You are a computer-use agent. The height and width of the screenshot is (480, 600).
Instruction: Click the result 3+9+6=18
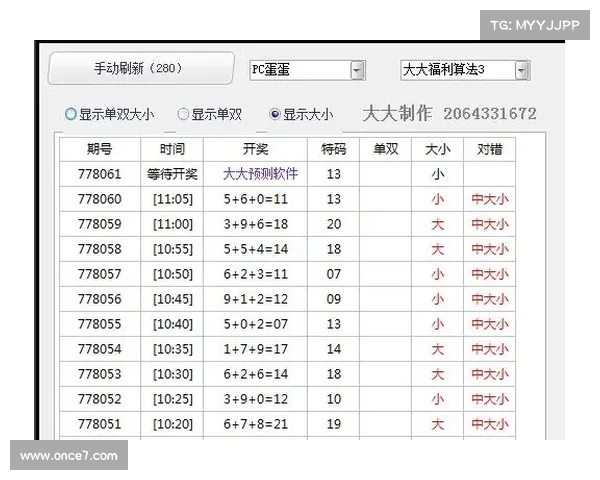256,224
